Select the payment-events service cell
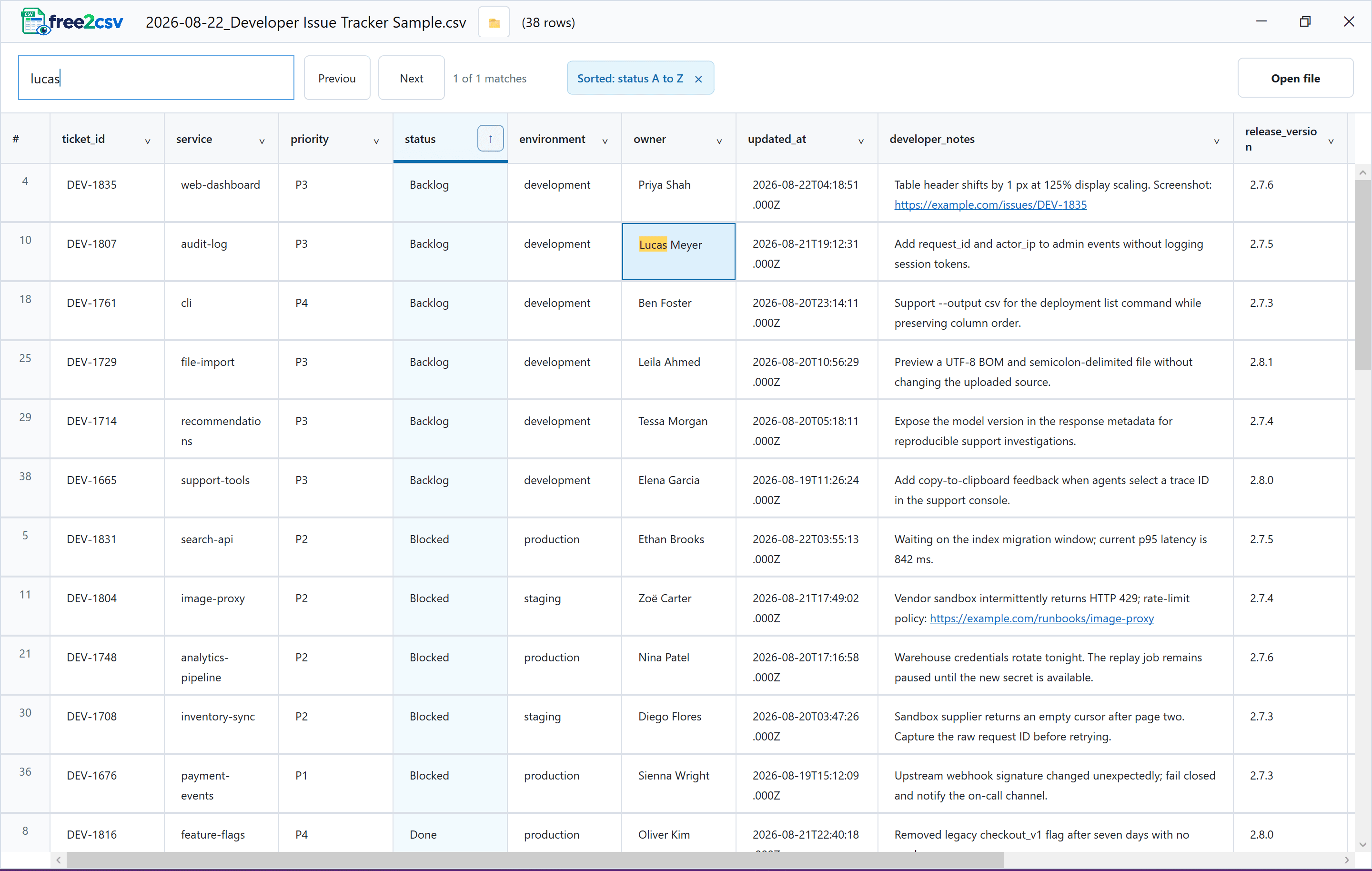 tap(222, 784)
